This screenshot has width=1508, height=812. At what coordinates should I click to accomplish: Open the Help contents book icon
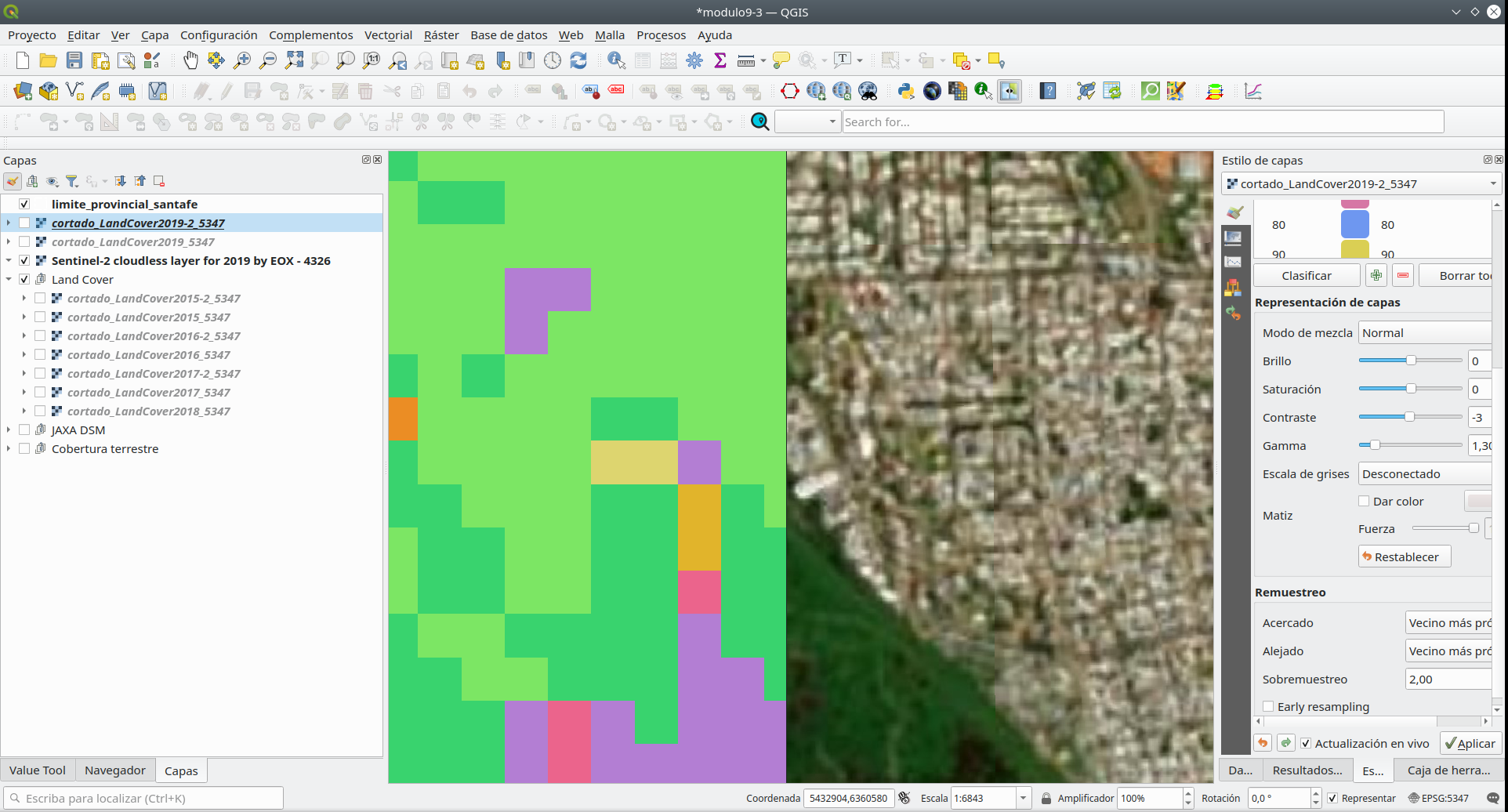pyautogui.click(x=1048, y=91)
